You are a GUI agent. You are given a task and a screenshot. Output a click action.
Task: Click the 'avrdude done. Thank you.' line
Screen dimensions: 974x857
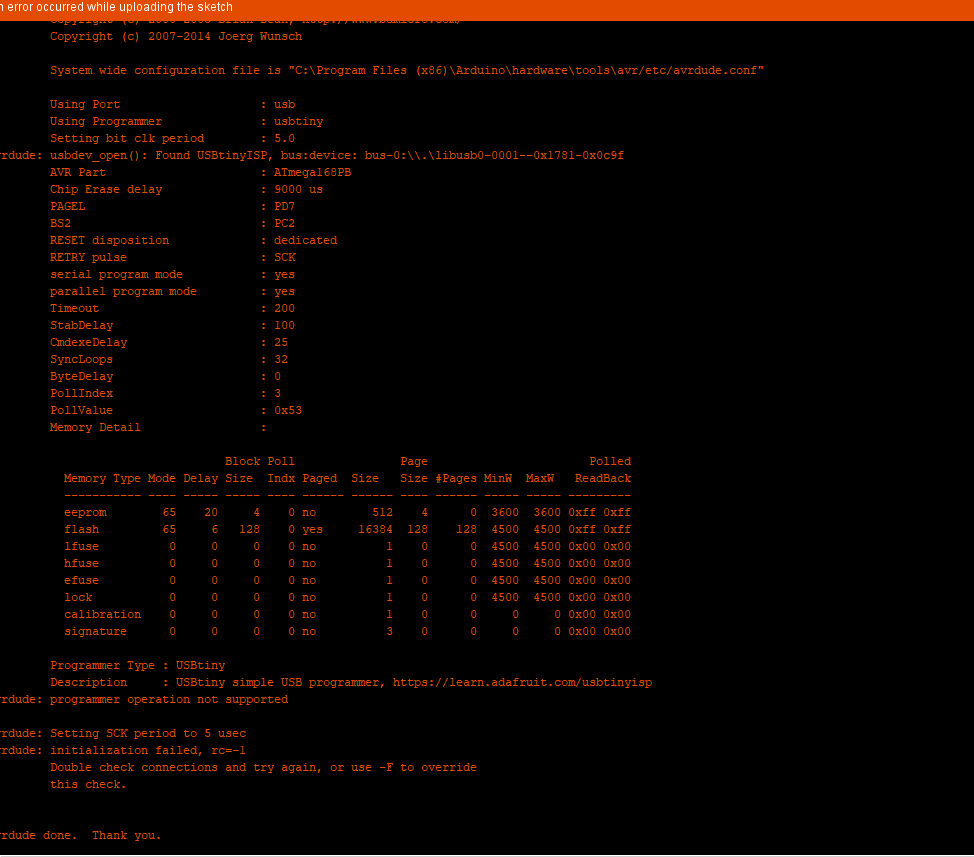[81, 836]
